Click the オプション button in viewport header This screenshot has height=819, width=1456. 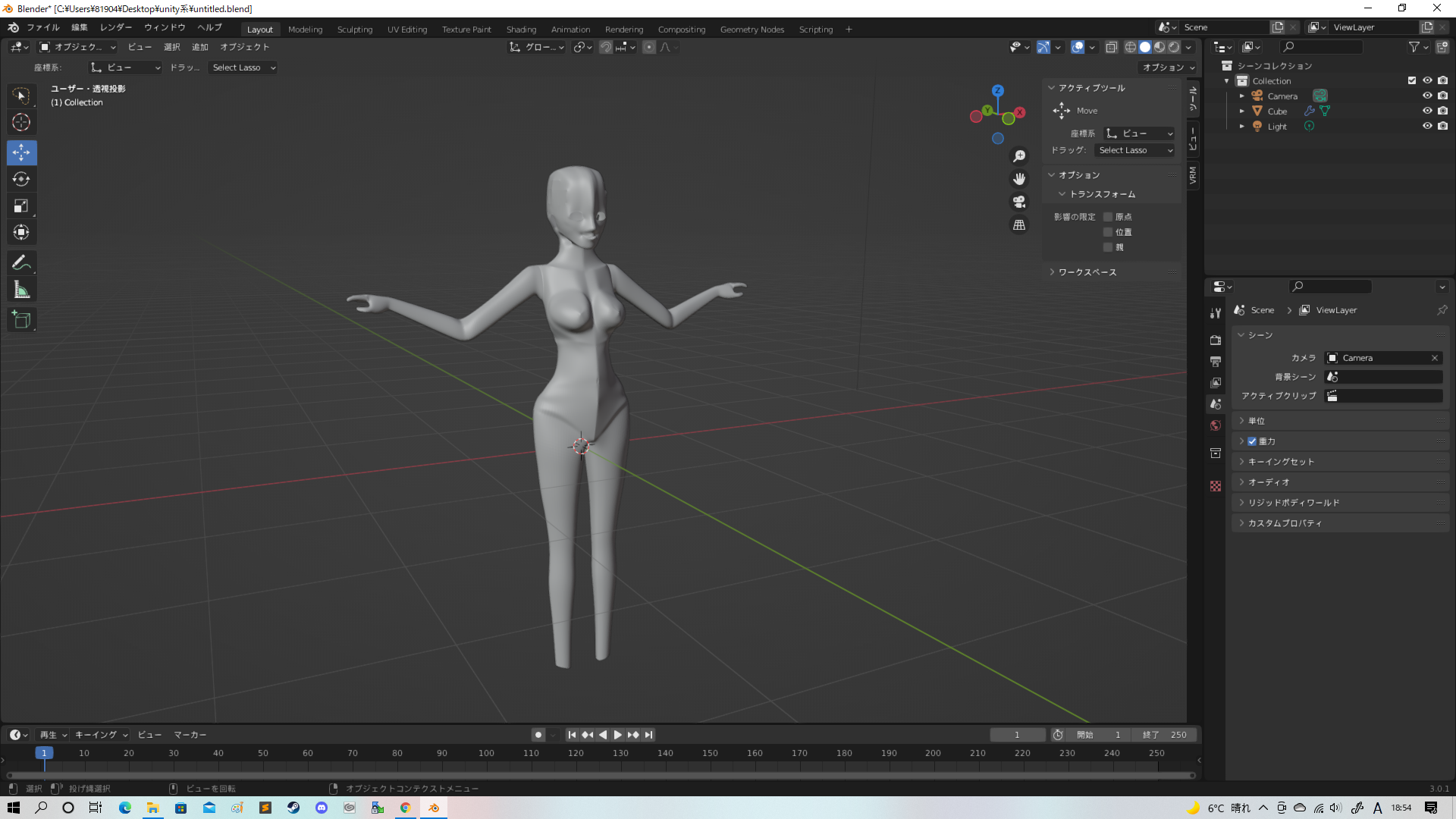pos(1168,67)
